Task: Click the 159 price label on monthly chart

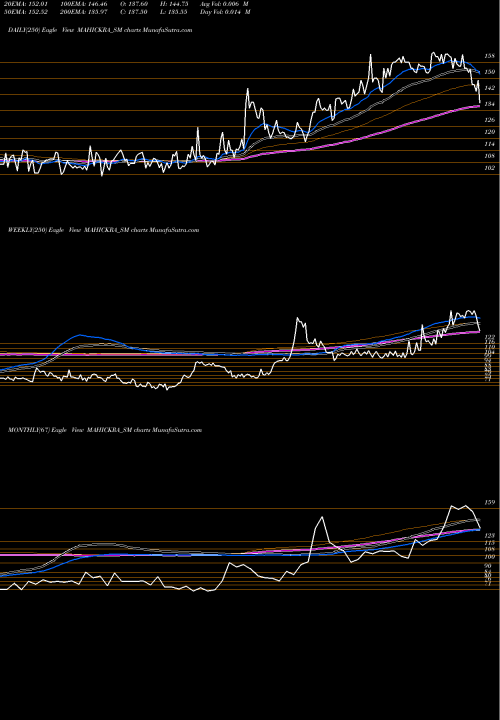Action: tap(490, 502)
